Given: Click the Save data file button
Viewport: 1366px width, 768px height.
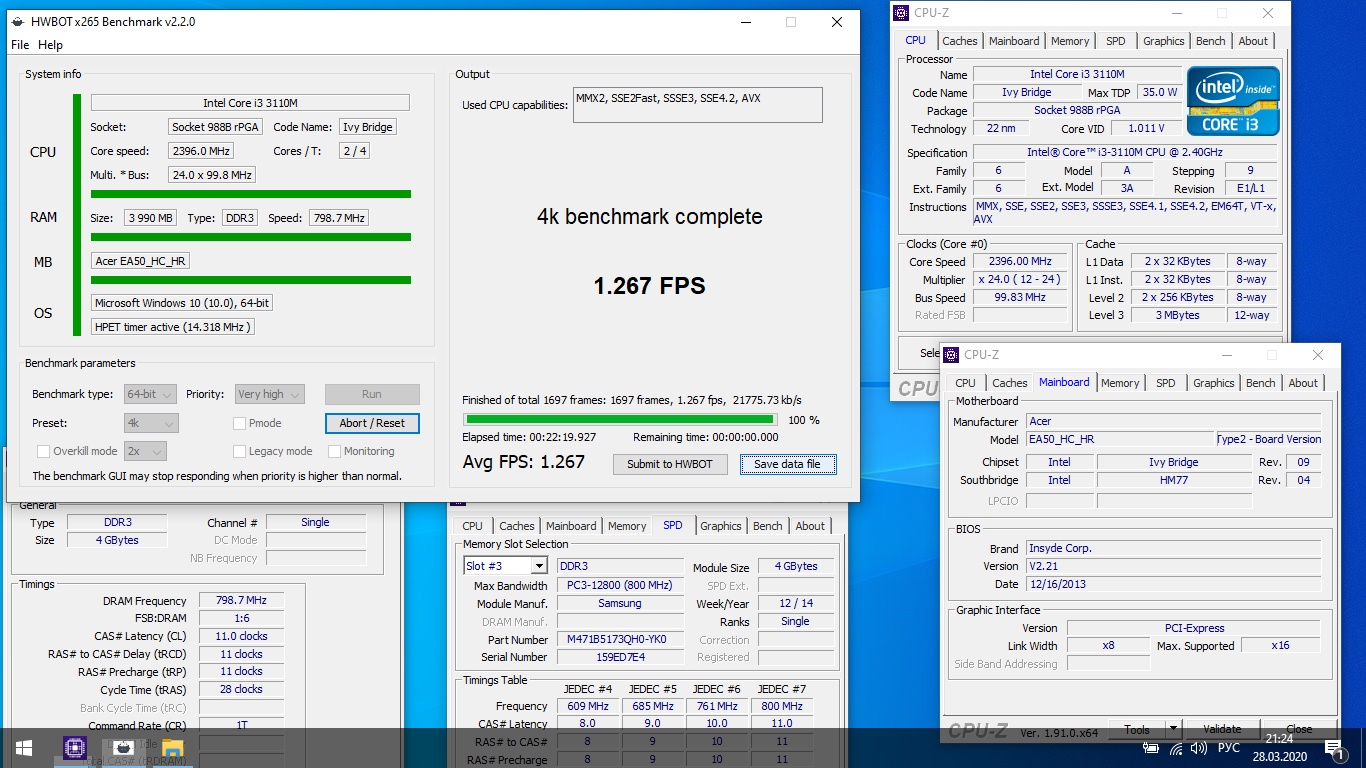Looking at the screenshot, I should coord(787,464).
